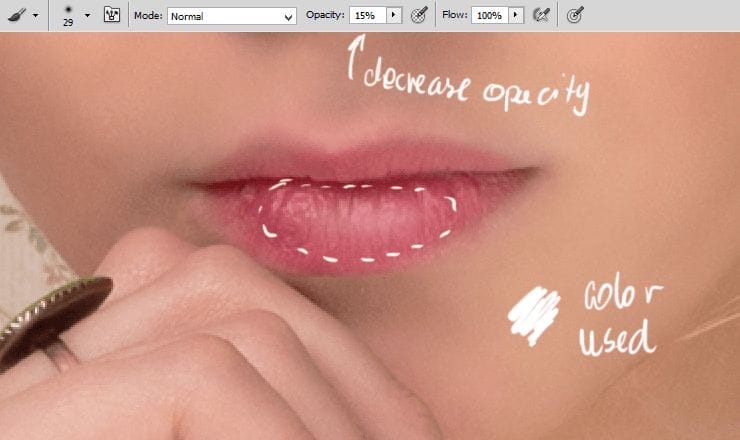Click the Mode label text
The width and height of the screenshot is (740, 440).
tap(148, 16)
